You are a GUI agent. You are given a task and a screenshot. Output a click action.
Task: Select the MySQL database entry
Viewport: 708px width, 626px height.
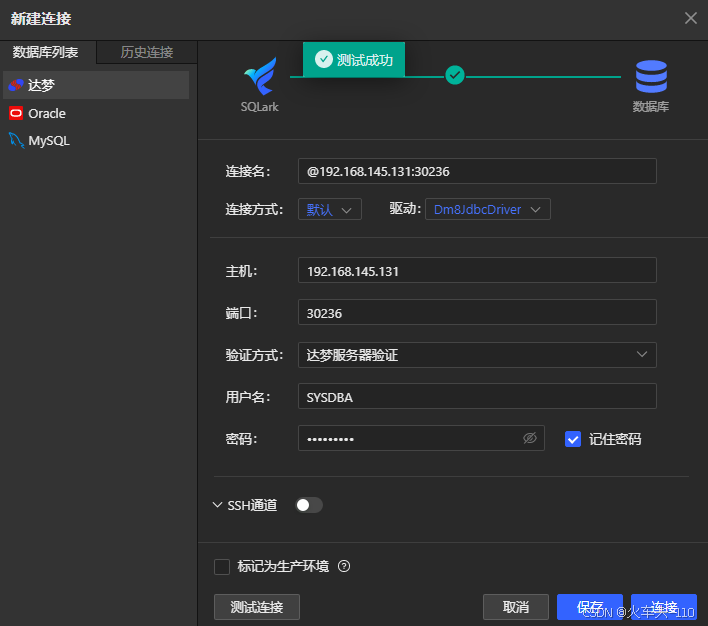pos(96,140)
